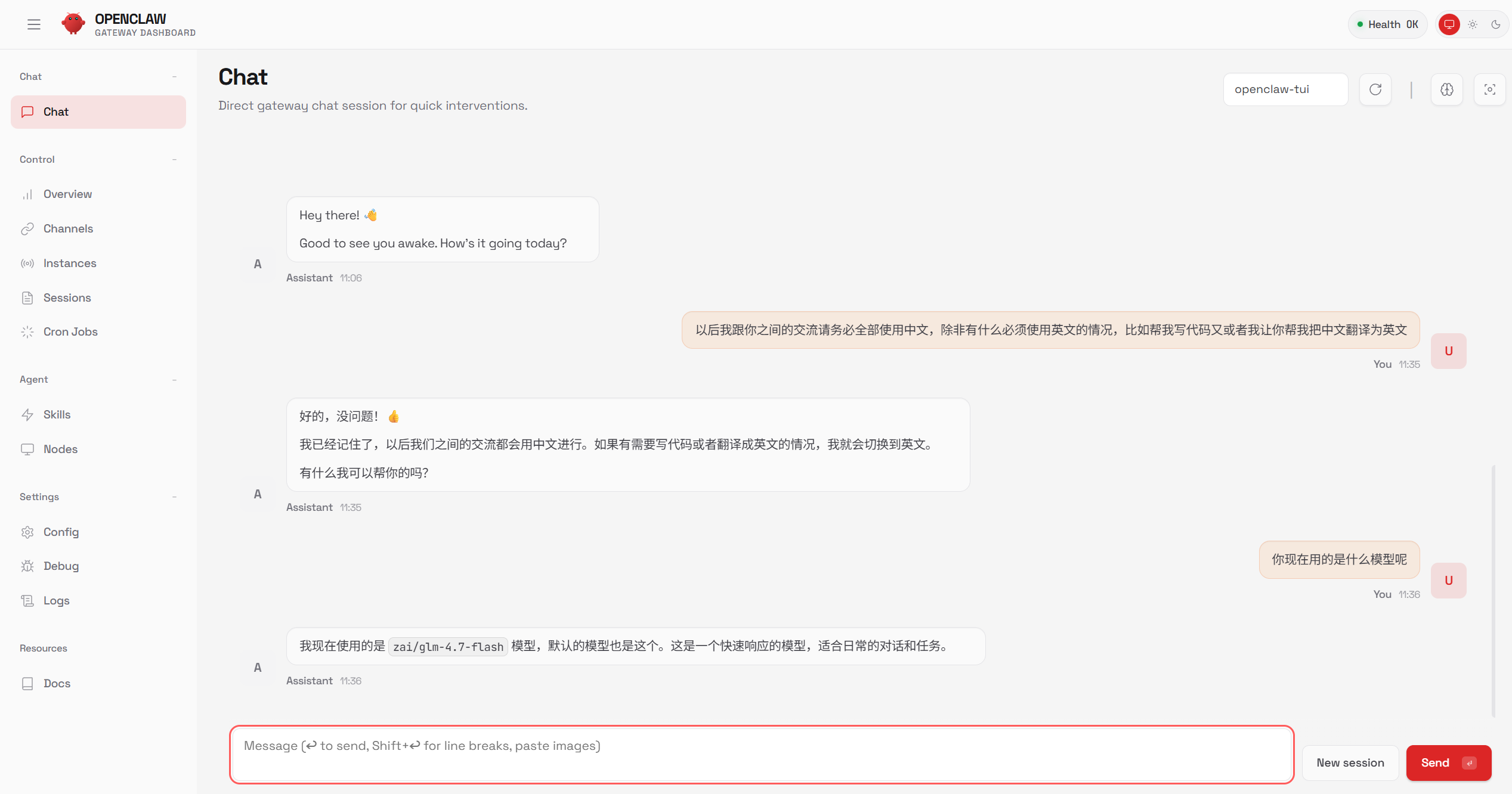Start a New session
This screenshot has height=794, width=1512.
pos(1350,762)
